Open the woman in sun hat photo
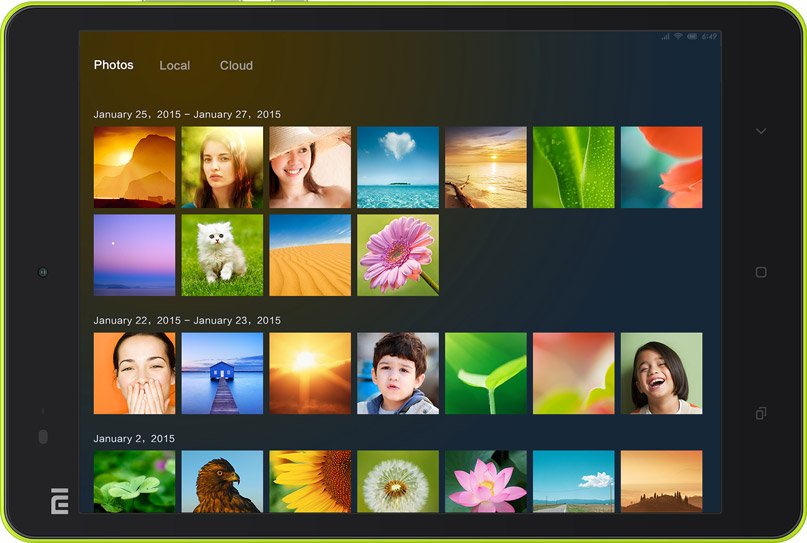The height and width of the screenshot is (543, 807). pyautogui.click(x=310, y=167)
